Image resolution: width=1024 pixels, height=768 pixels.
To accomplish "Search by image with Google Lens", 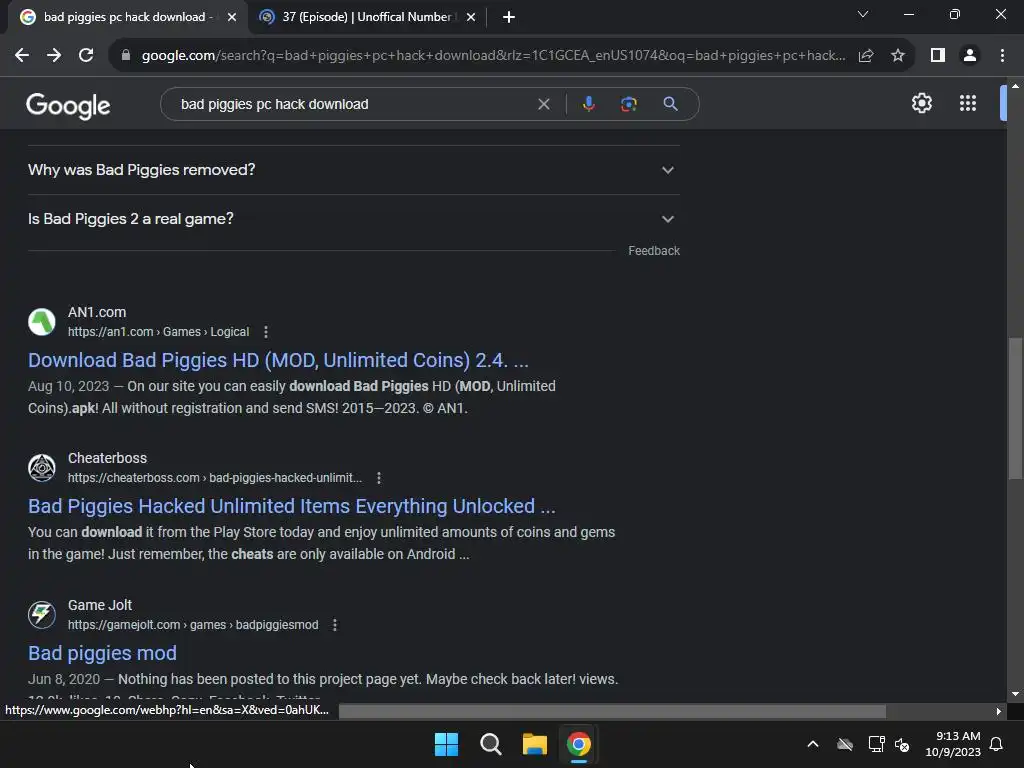I will [x=628, y=104].
